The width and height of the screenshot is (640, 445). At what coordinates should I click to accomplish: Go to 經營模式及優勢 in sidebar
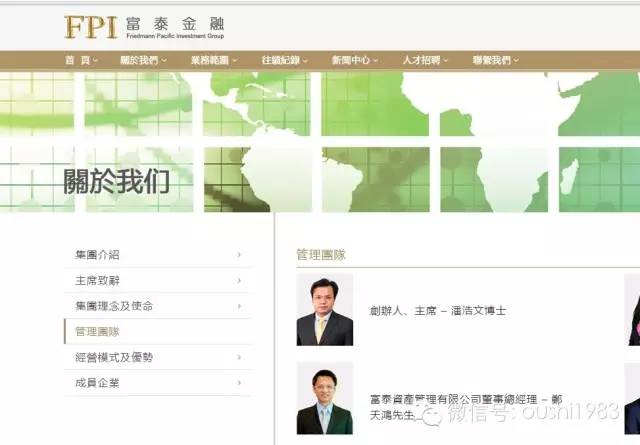click(x=158, y=358)
